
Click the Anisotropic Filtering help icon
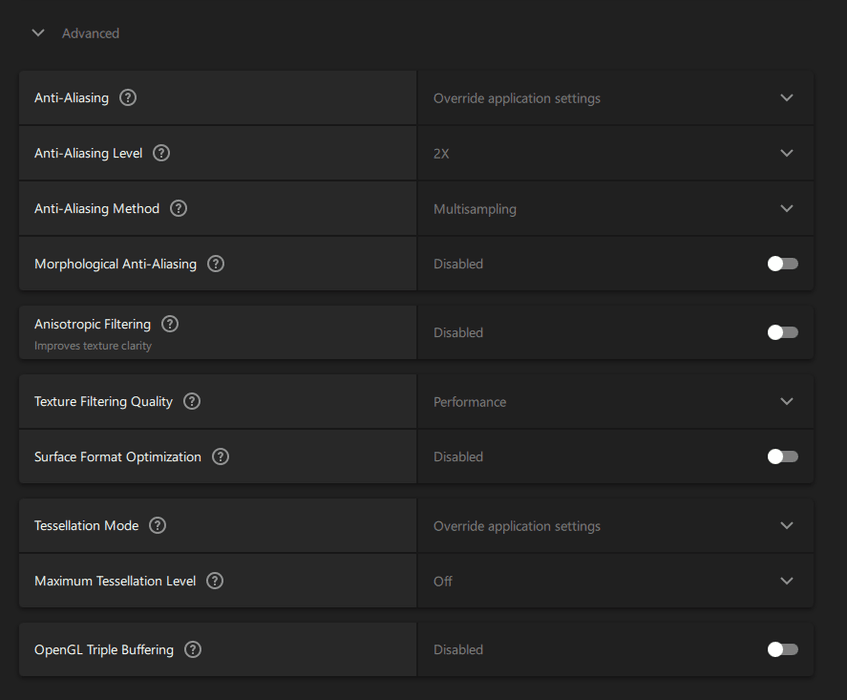pyautogui.click(x=170, y=324)
